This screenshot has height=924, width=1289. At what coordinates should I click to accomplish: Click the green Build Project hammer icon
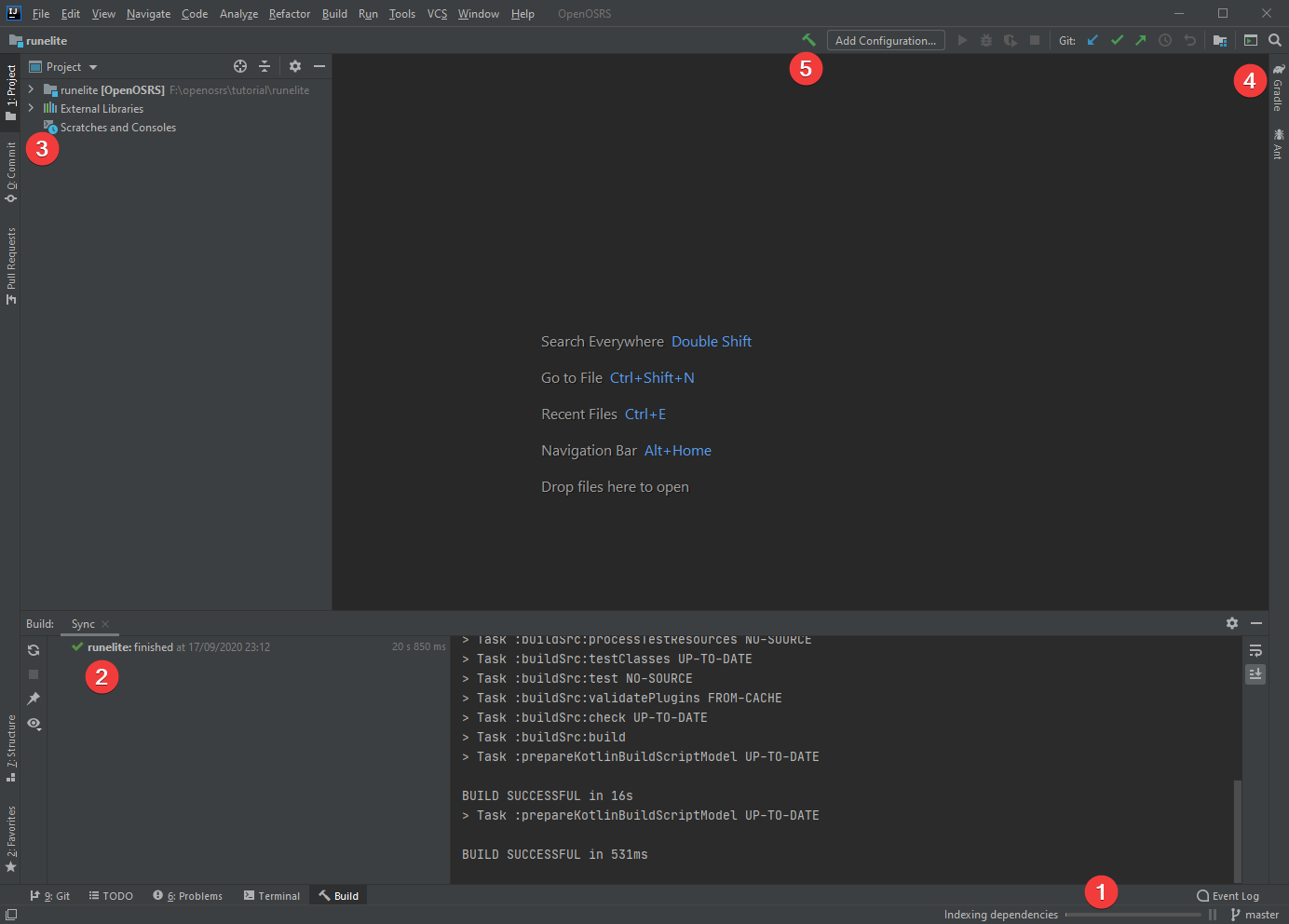[x=808, y=40]
